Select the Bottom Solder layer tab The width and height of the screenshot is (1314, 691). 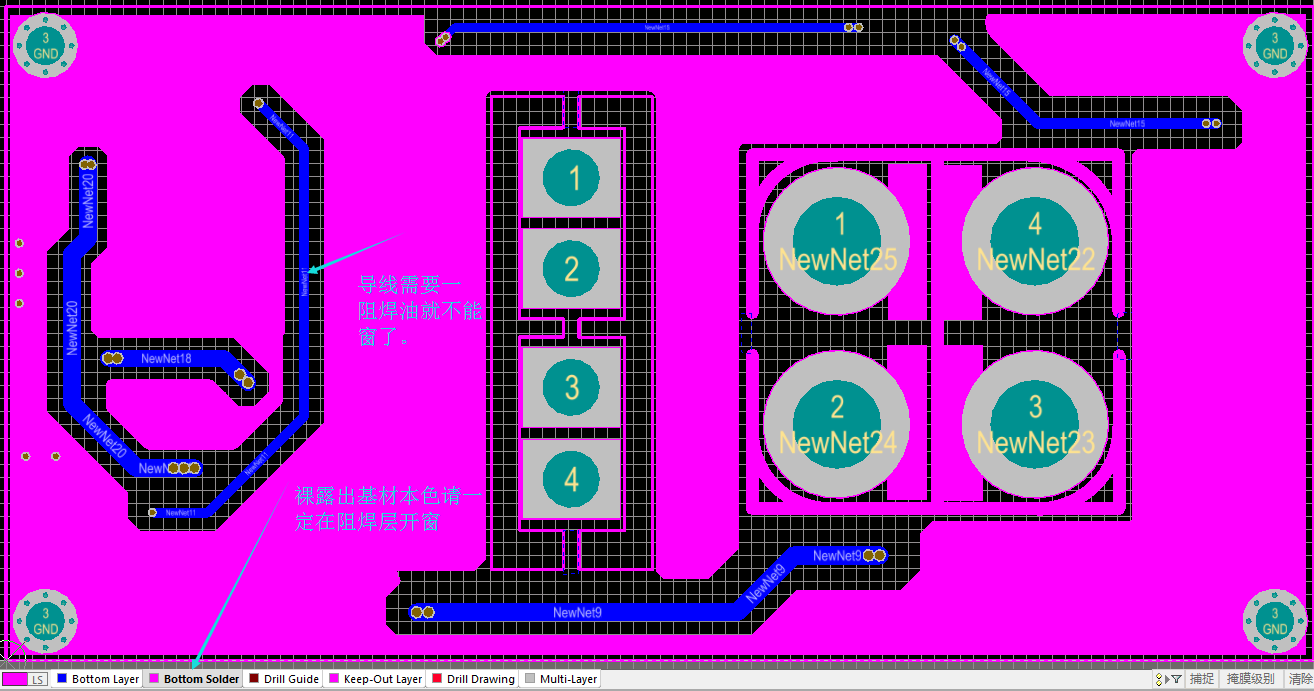tap(201, 679)
